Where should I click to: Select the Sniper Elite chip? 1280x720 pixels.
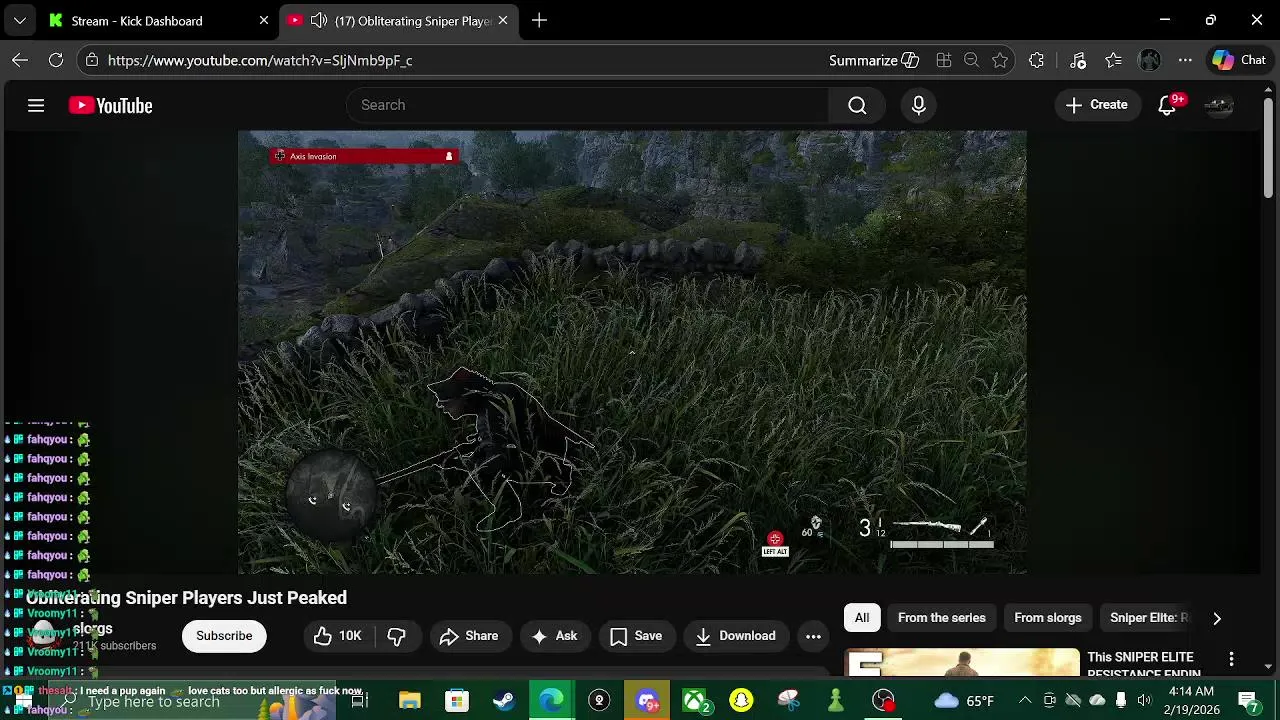pyautogui.click(x=1149, y=618)
